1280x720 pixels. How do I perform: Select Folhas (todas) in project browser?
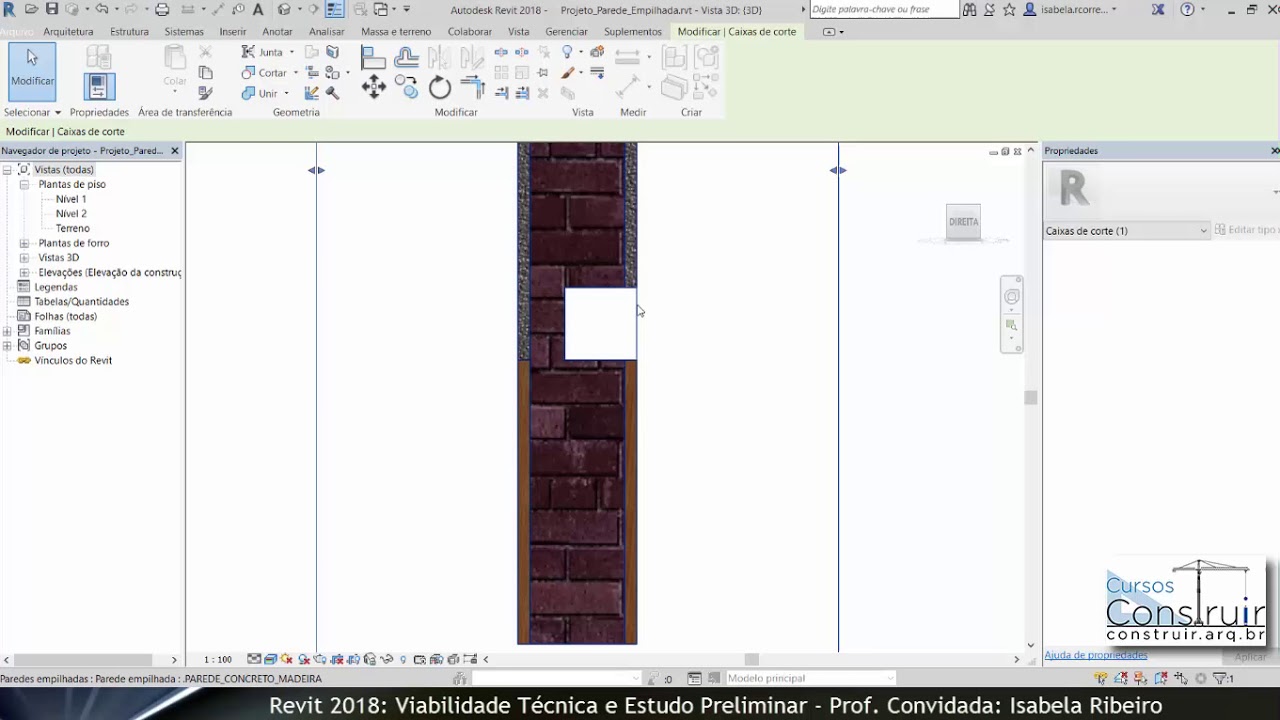click(66, 317)
